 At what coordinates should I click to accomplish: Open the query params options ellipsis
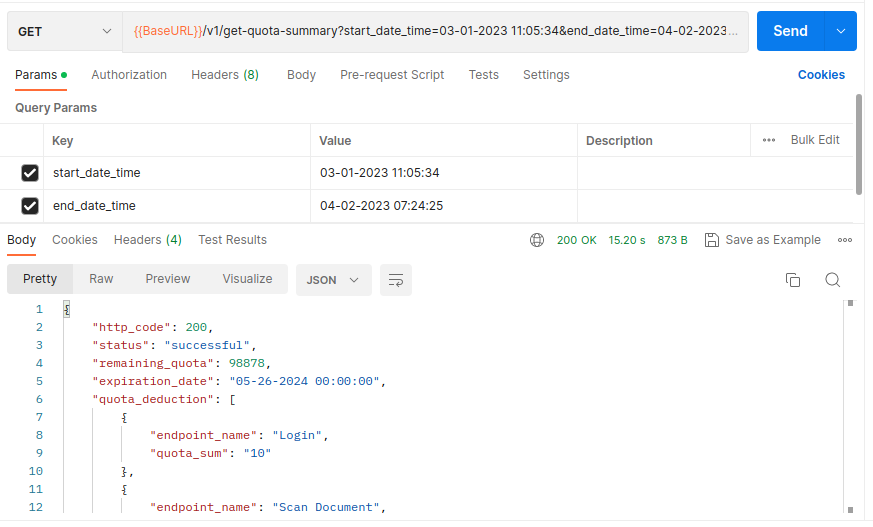tap(769, 140)
